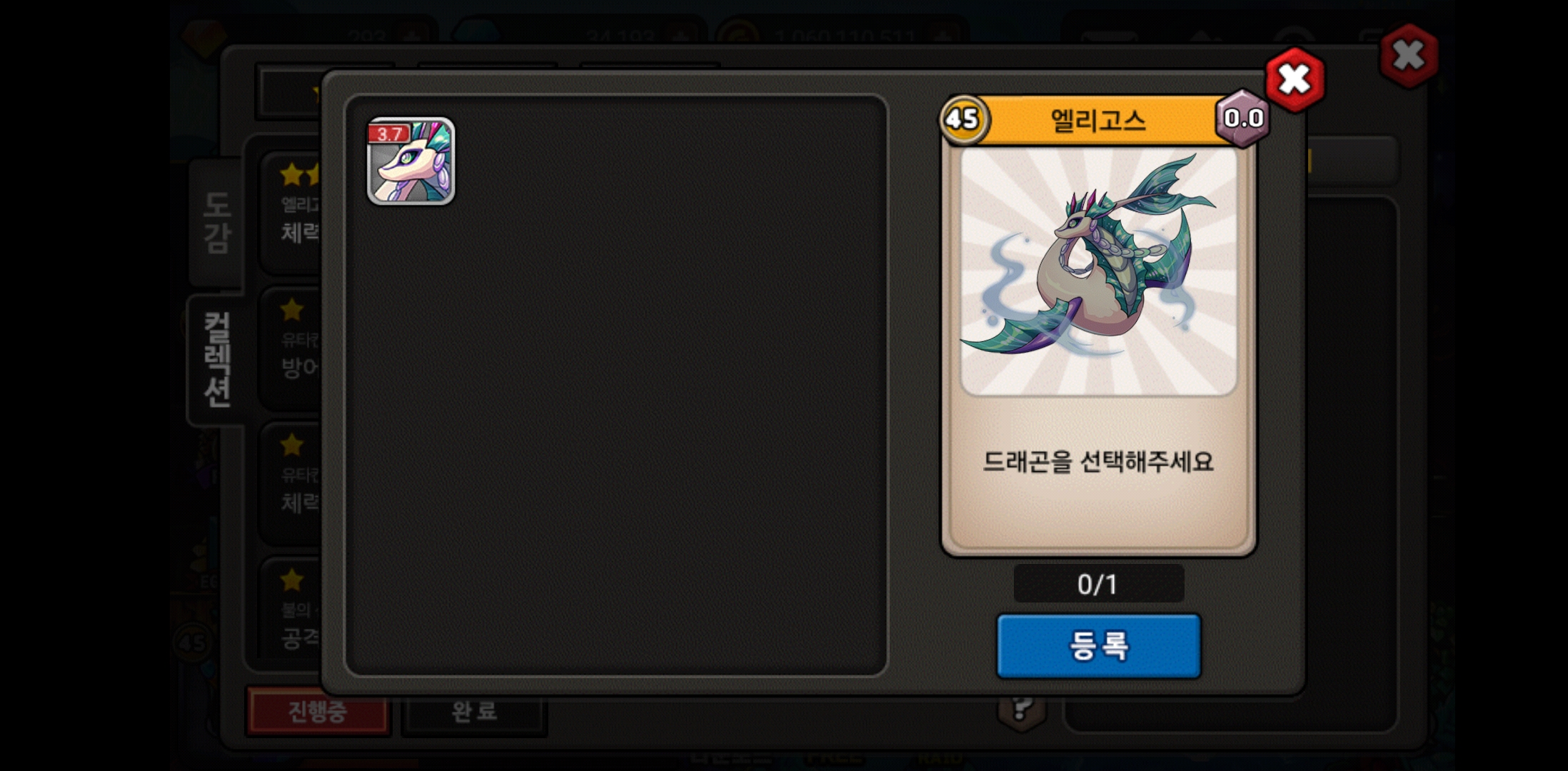The width and height of the screenshot is (1568, 771).
Task: Select the 3.7 dragon portrait thumbnail
Action: pos(411,161)
